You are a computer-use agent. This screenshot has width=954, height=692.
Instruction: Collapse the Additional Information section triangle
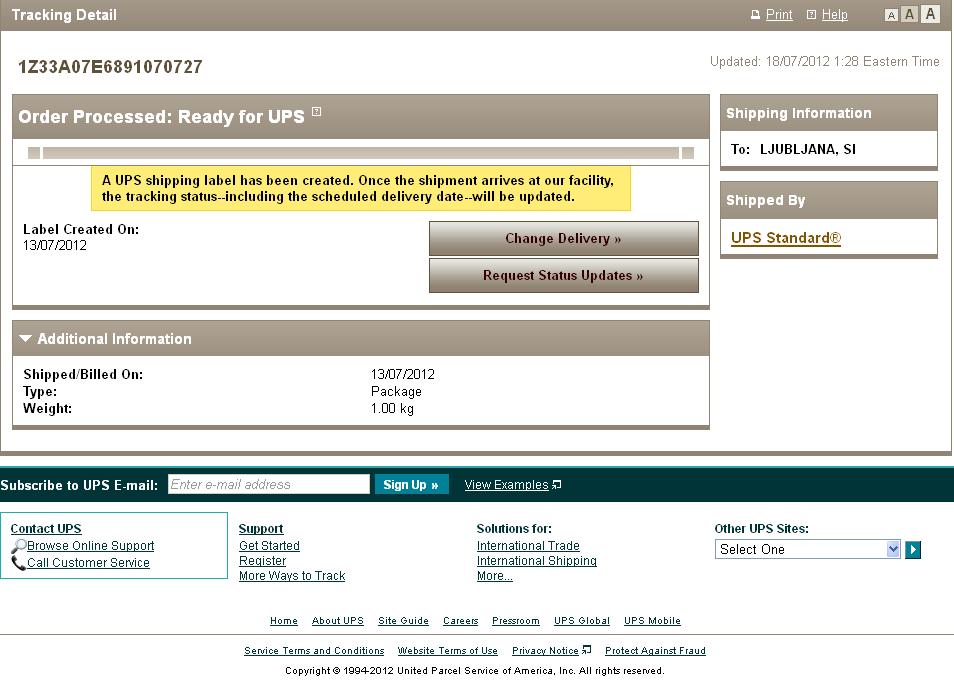pos(25,338)
